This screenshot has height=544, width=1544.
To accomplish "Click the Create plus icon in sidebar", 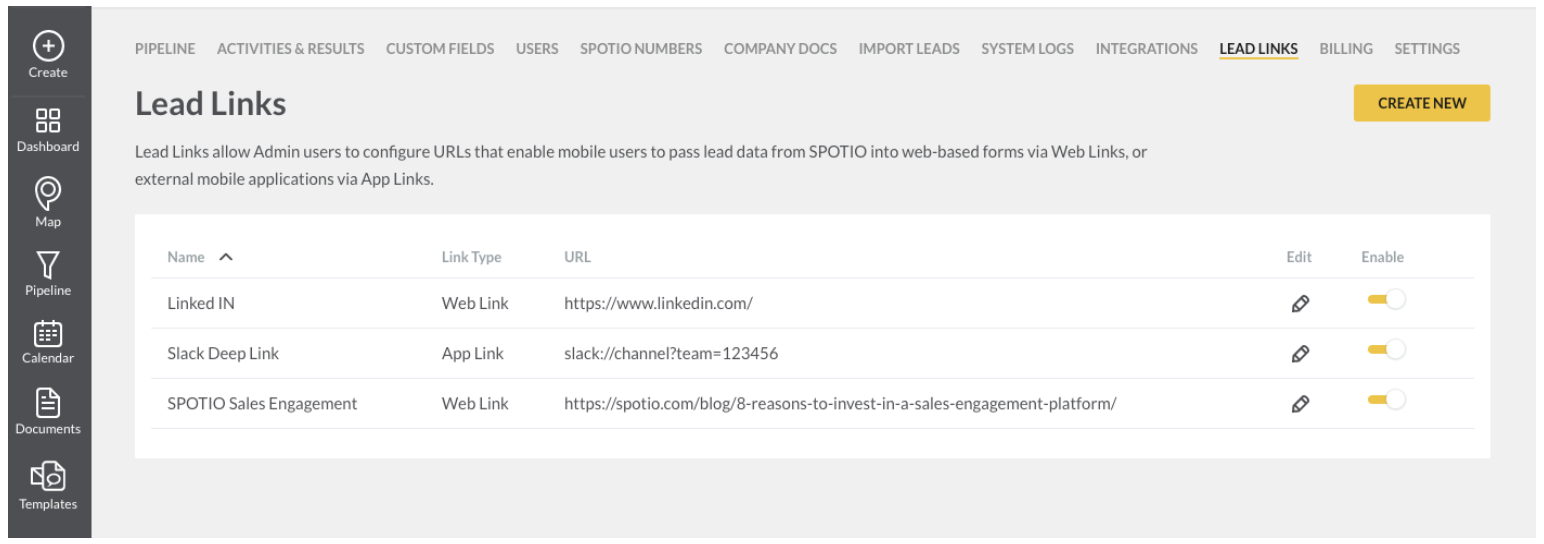I will pyautogui.click(x=48, y=45).
